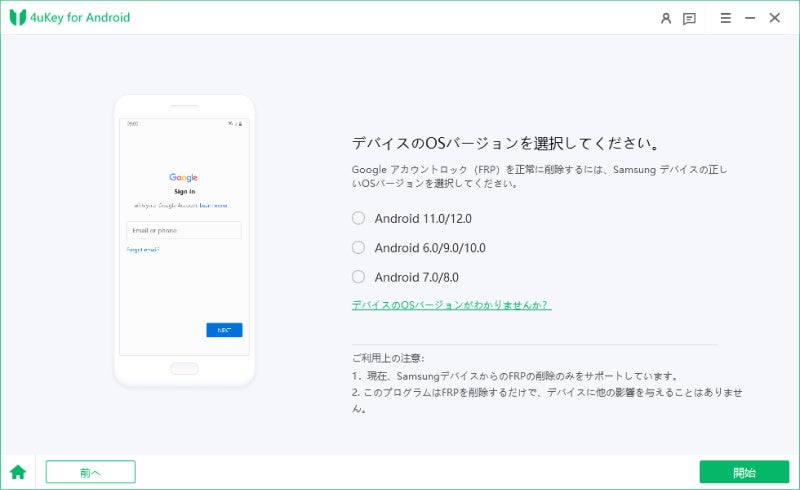Click the Email or phone field in illustration
800x490 pixels.
(x=184, y=230)
